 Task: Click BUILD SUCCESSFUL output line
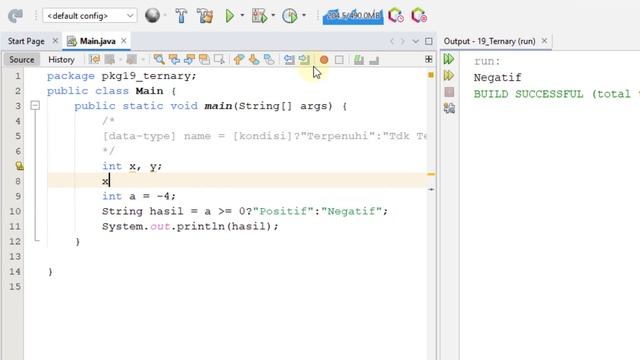click(556, 94)
